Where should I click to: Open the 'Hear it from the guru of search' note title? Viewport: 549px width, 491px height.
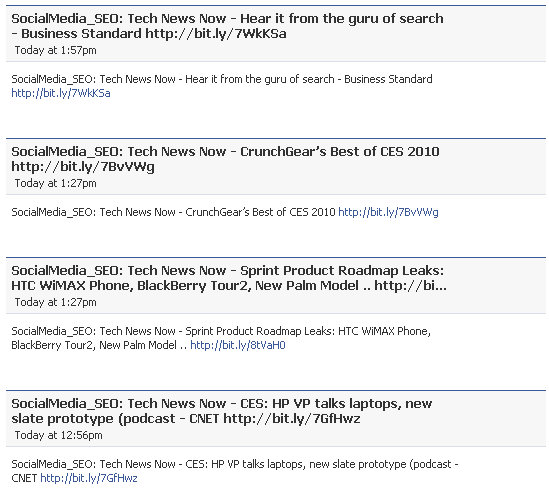click(227, 26)
